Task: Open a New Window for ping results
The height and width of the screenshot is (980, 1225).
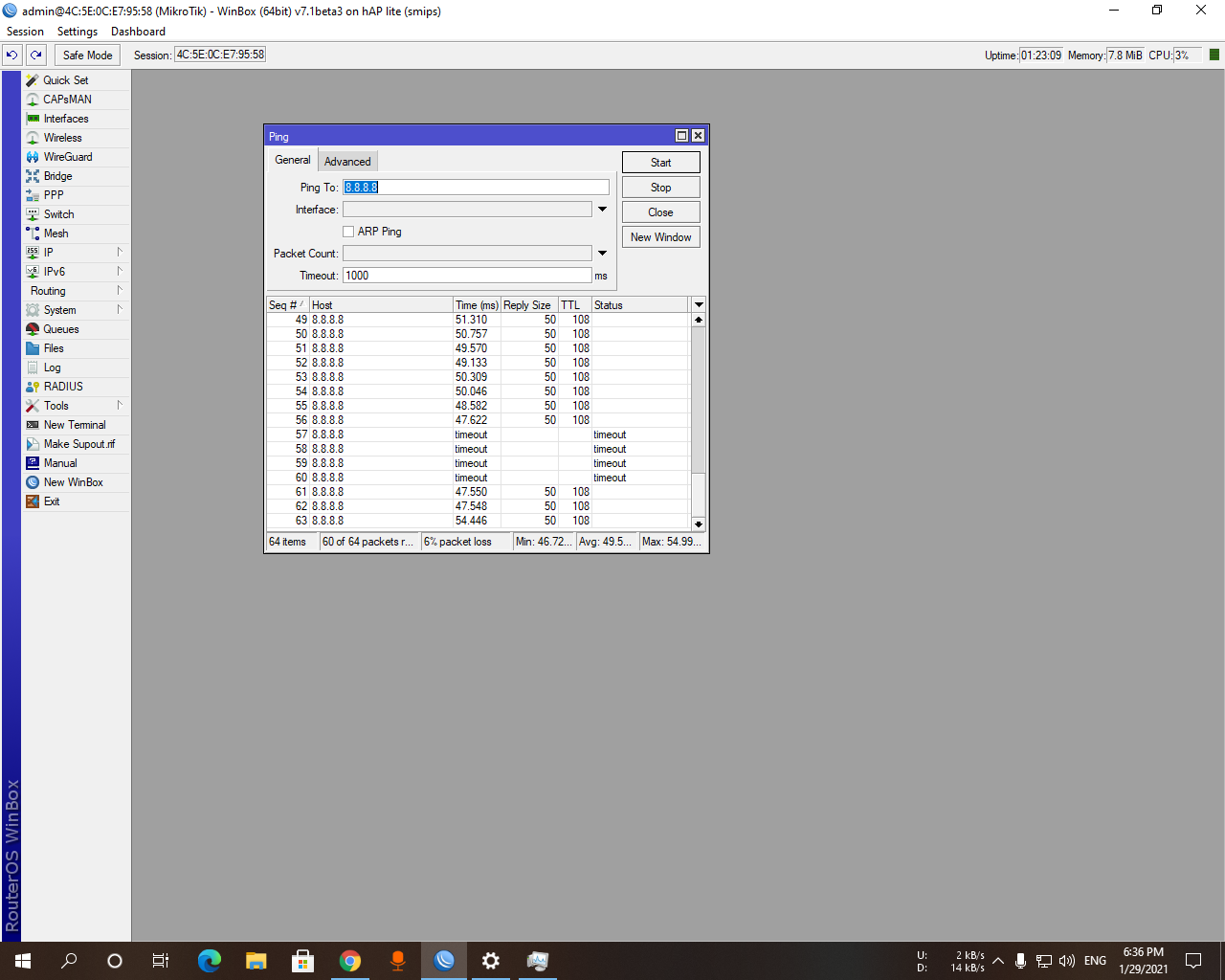Action: pos(660,236)
